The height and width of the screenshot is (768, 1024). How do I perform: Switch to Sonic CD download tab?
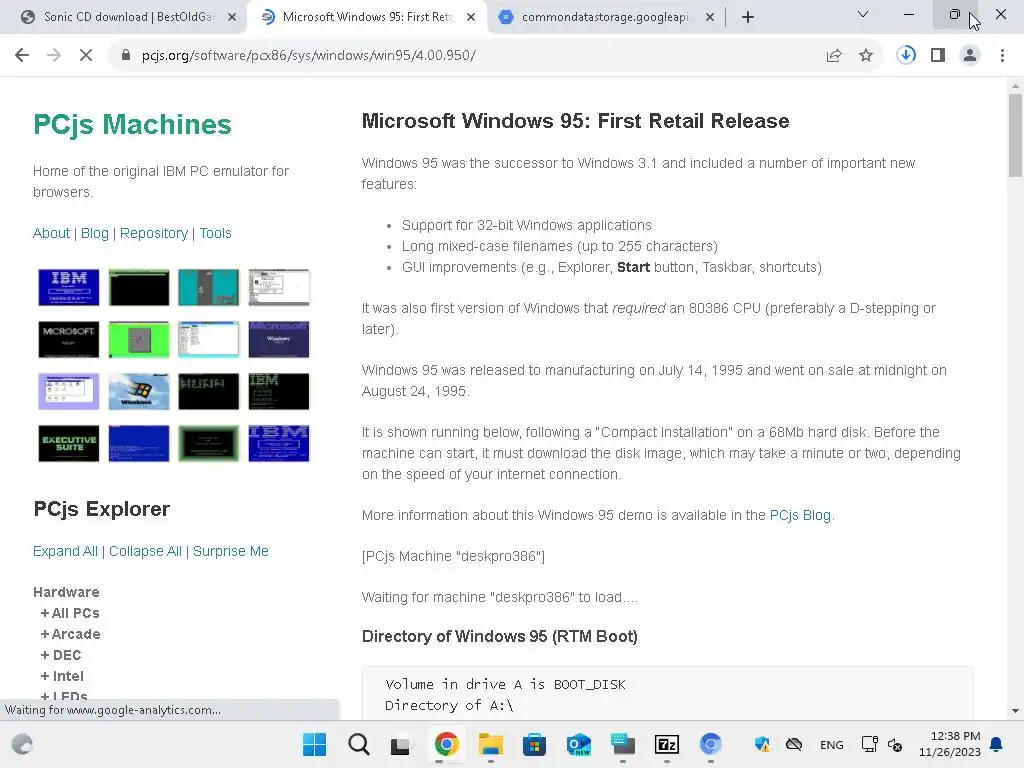(127, 17)
